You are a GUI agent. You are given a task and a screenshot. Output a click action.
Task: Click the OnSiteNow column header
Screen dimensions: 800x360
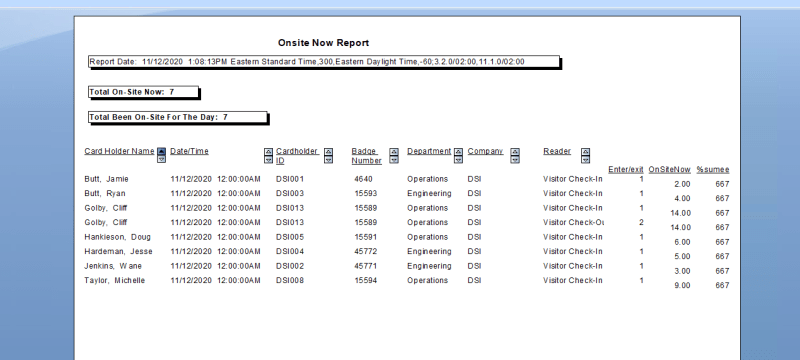[x=669, y=169]
